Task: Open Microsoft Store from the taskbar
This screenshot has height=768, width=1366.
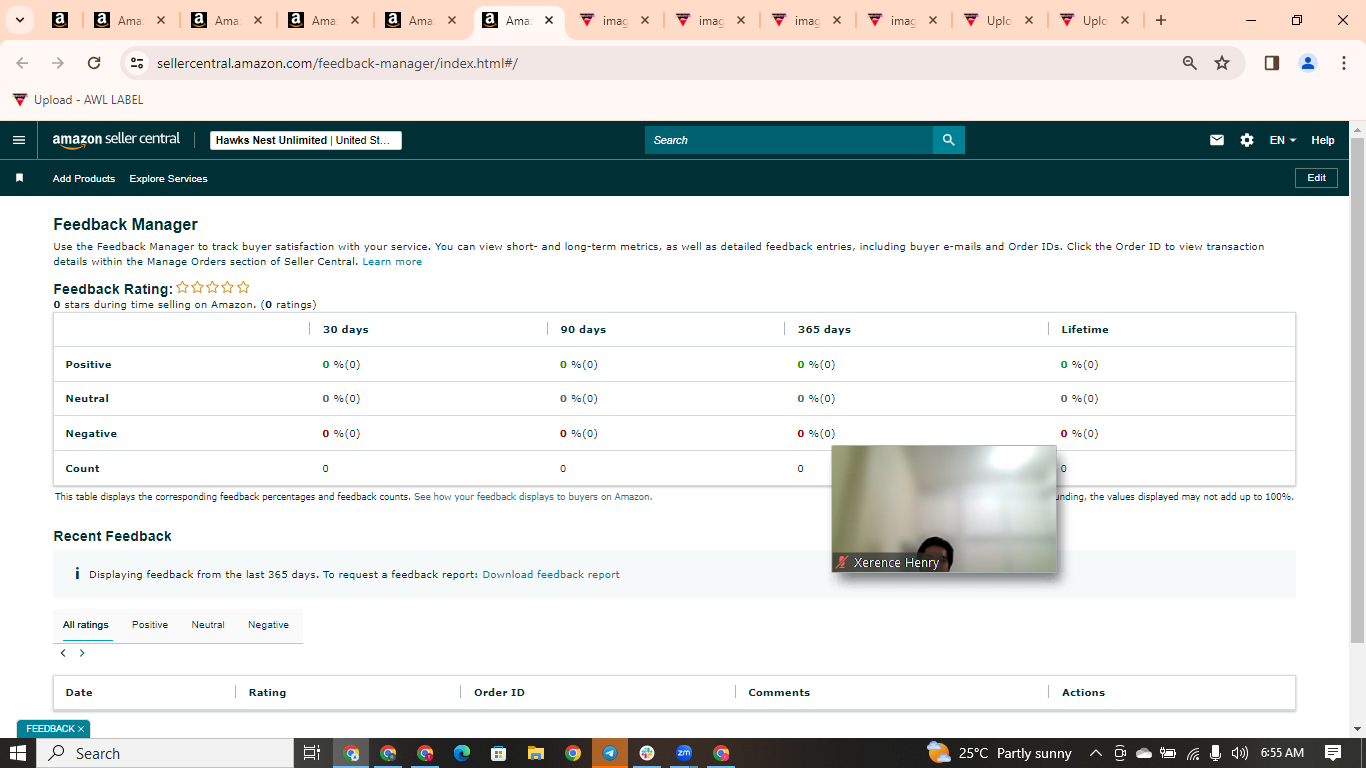Action: tap(498, 753)
